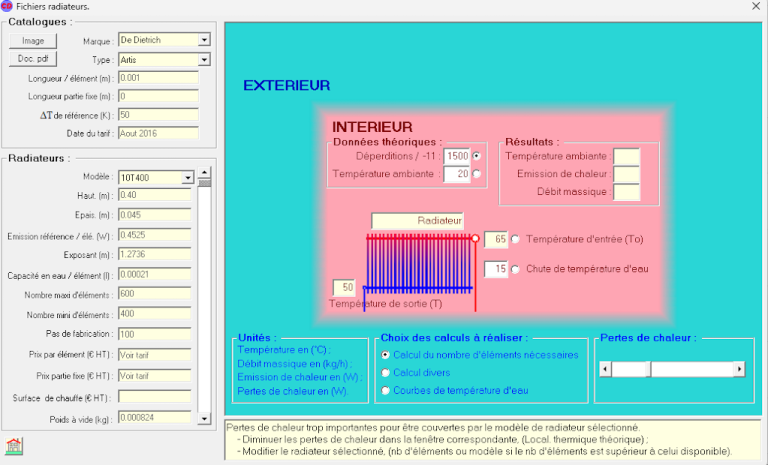This screenshot has height=465, width=768.
Task: Select the Chute de température d'eau radio
Action: click(515, 269)
